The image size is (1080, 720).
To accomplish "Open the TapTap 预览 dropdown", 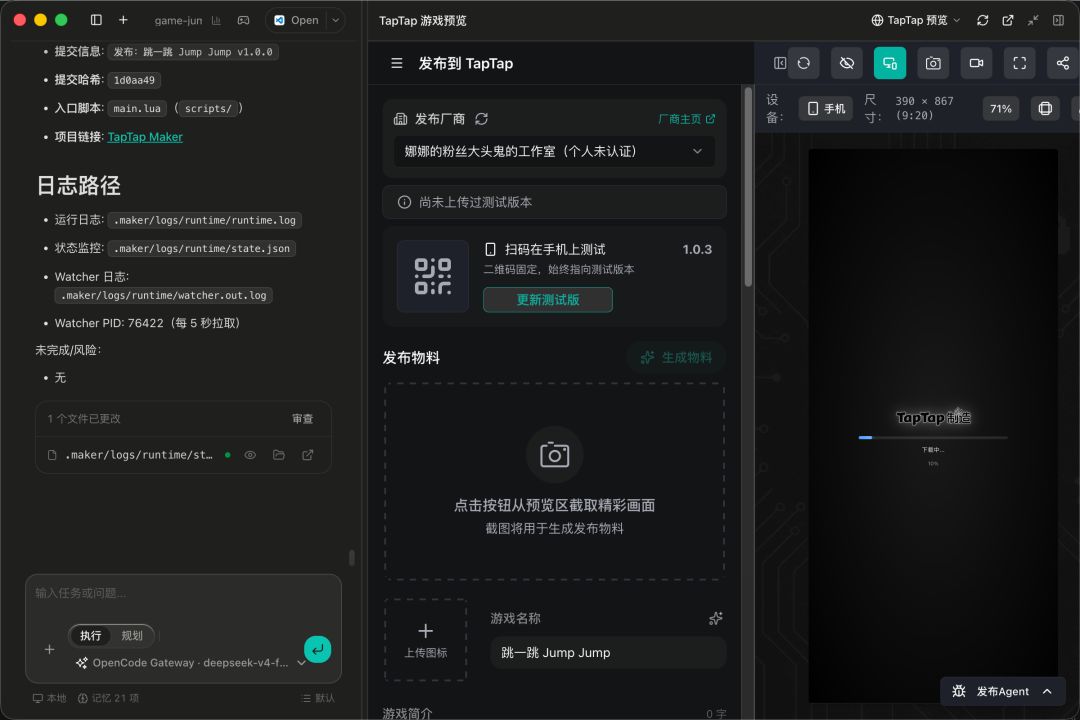I will [x=915, y=20].
